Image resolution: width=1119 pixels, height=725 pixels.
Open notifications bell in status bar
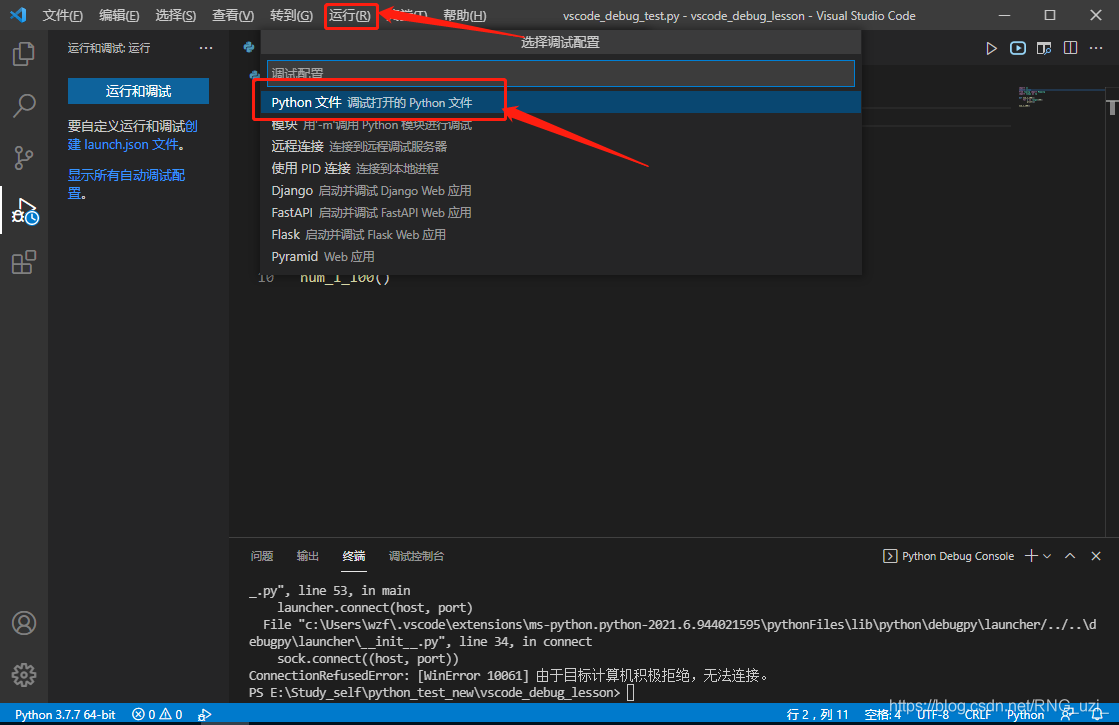tap(1098, 714)
